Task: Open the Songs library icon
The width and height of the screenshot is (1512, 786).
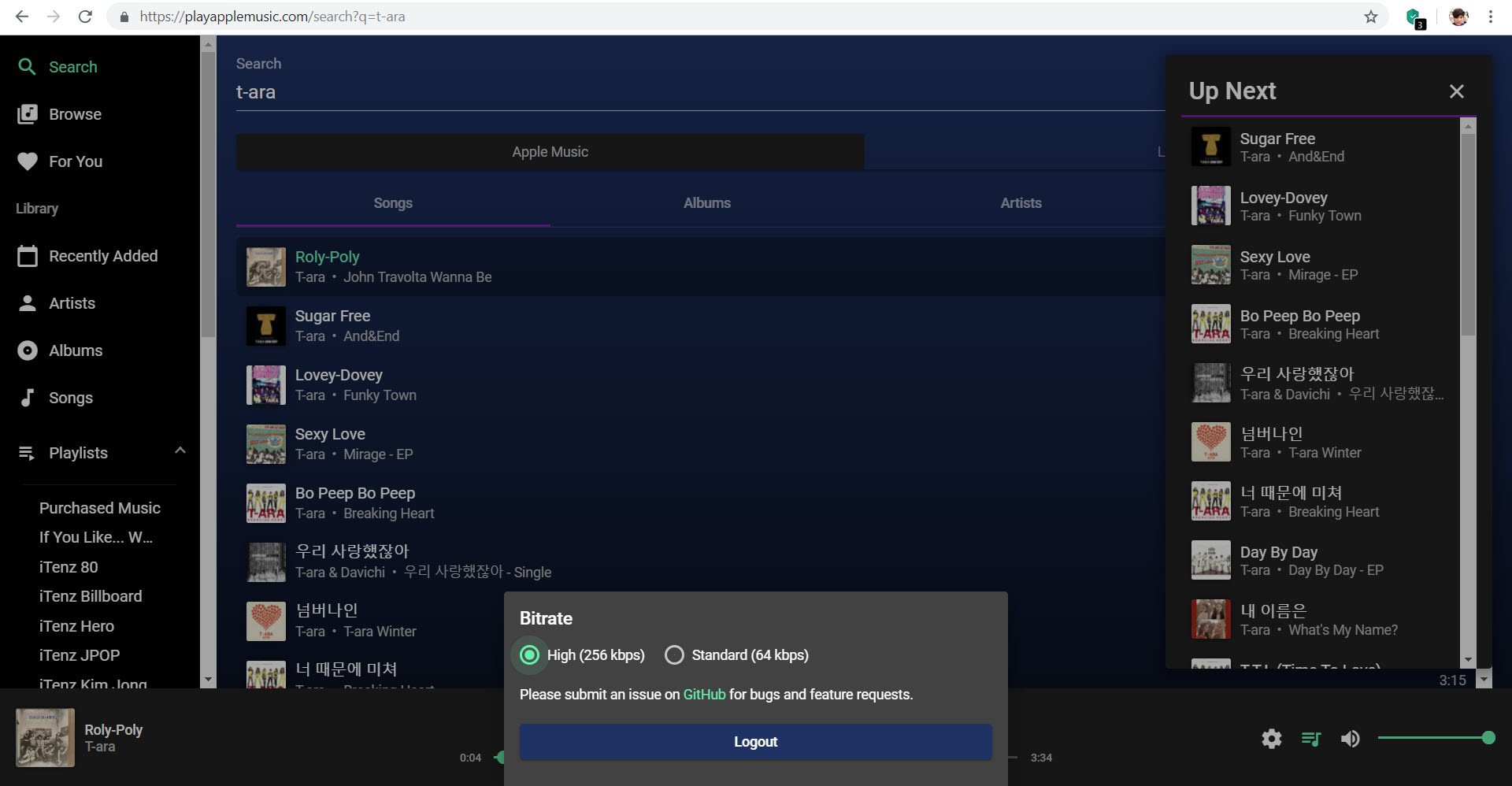Action: [27, 397]
